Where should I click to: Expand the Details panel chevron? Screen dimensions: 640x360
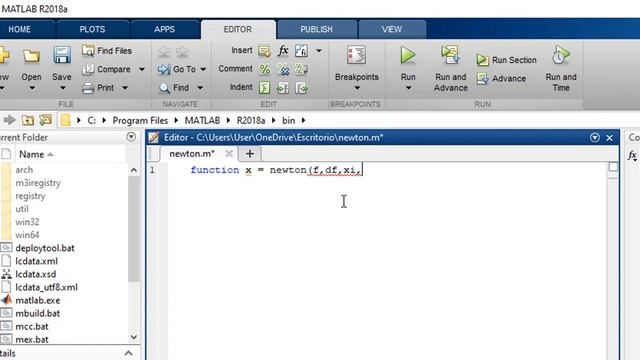[x=129, y=353]
